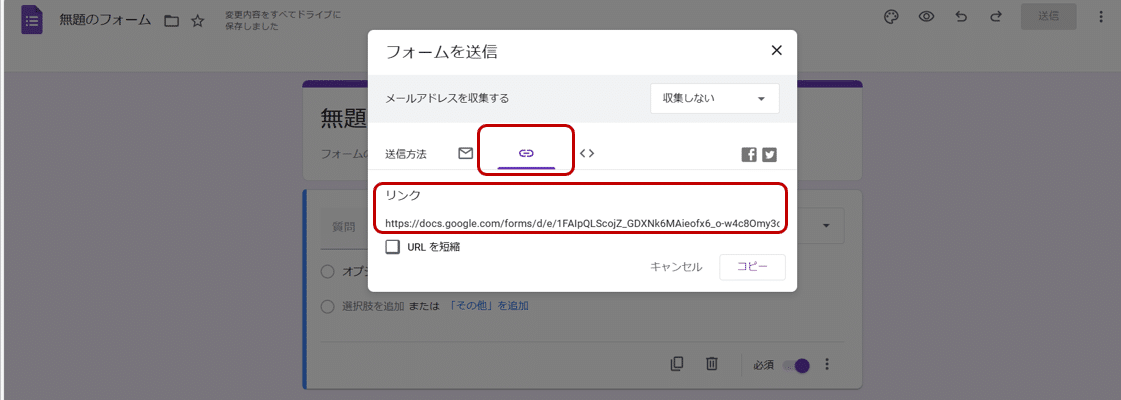Enable the URL を短縮 checkbox
This screenshot has height=400, width=1121.
tap(393, 246)
